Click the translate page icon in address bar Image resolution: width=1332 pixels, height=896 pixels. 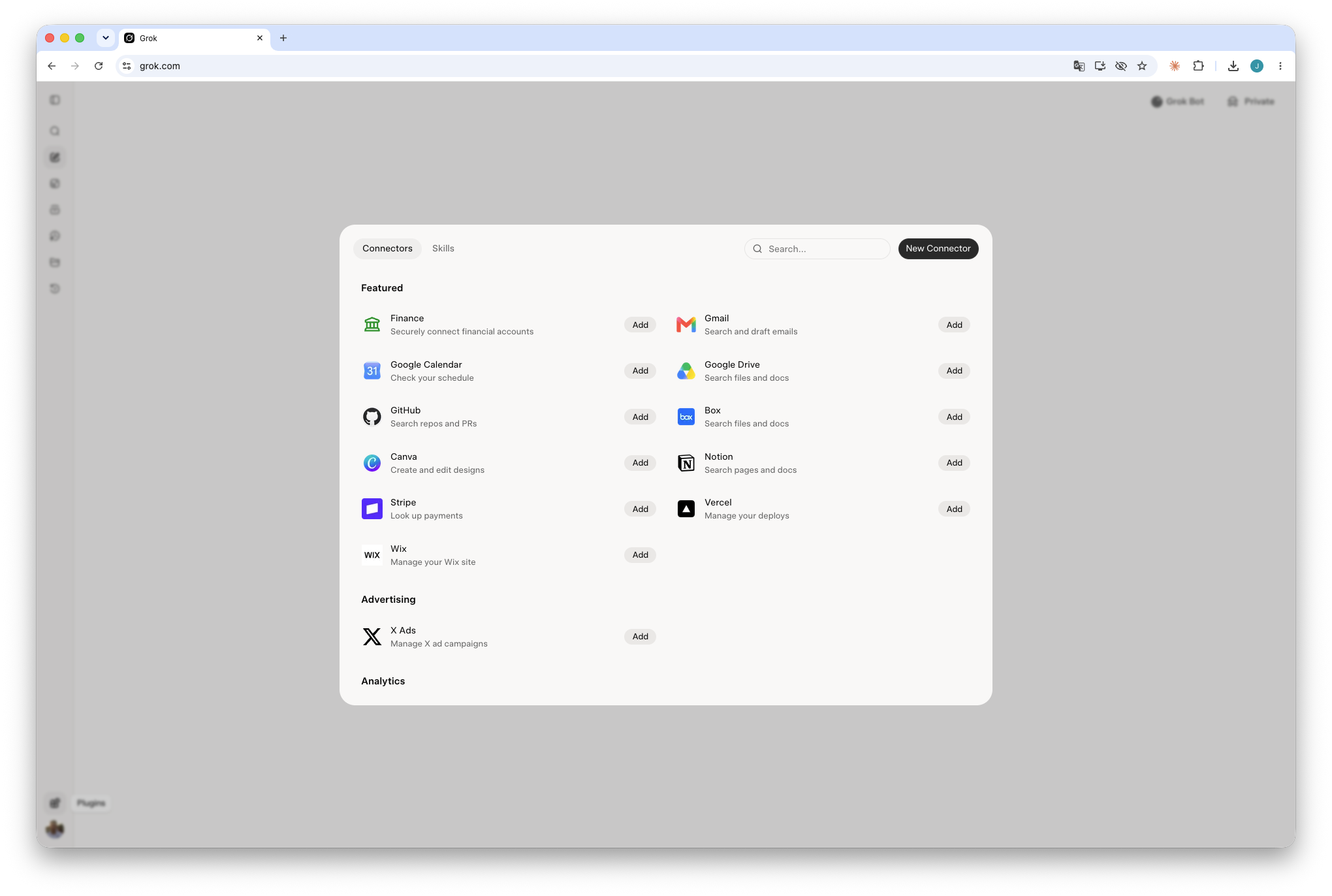[x=1079, y=66]
